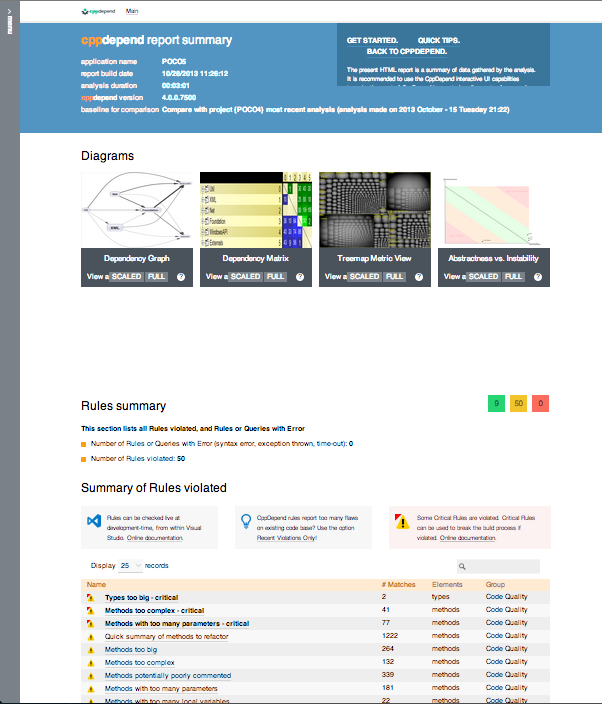The height and width of the screenshot is (704, 602).
Task: Sort by the Group column header
Action: (495, 585)
